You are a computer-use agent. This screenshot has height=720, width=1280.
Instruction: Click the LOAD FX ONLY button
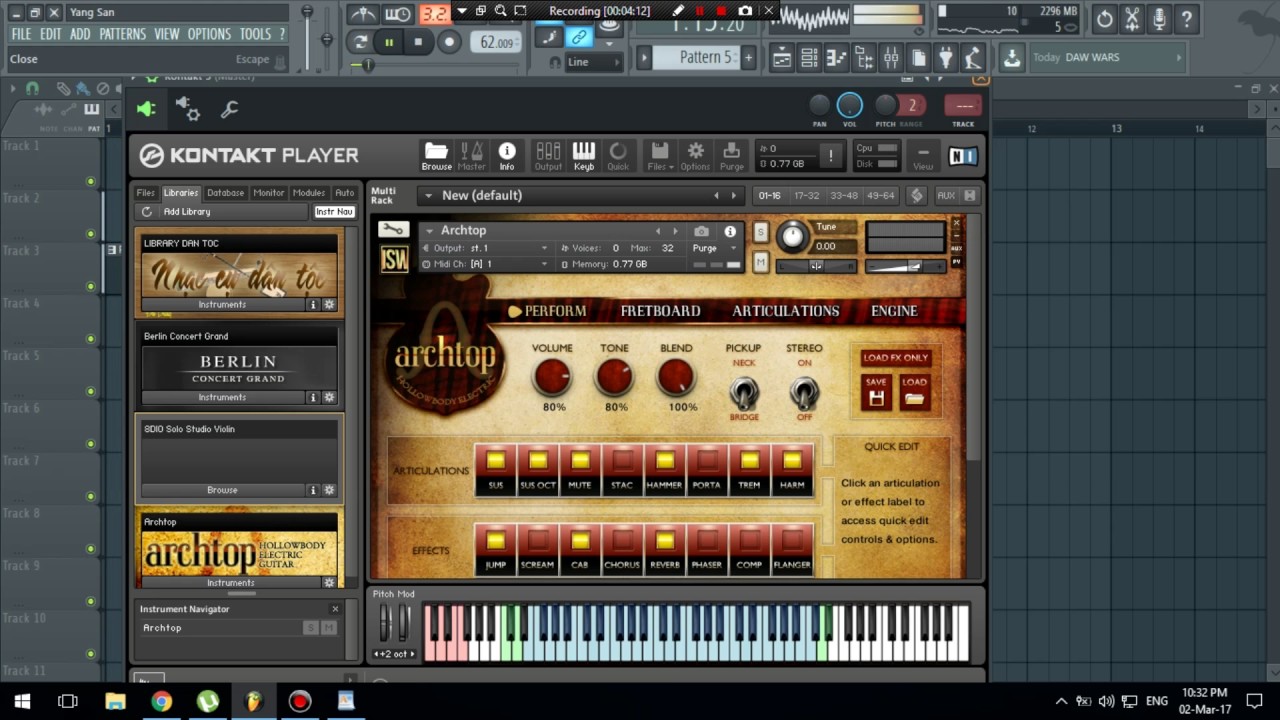895,358
